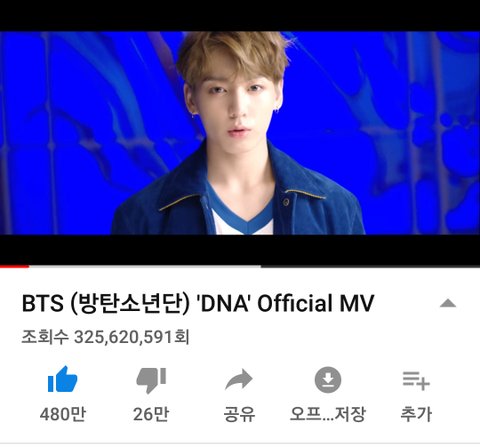The width and height of the screenshot is (480, 447).
Task: Click the 조회수 325,620,591회 view count
Action: point(106,337)
